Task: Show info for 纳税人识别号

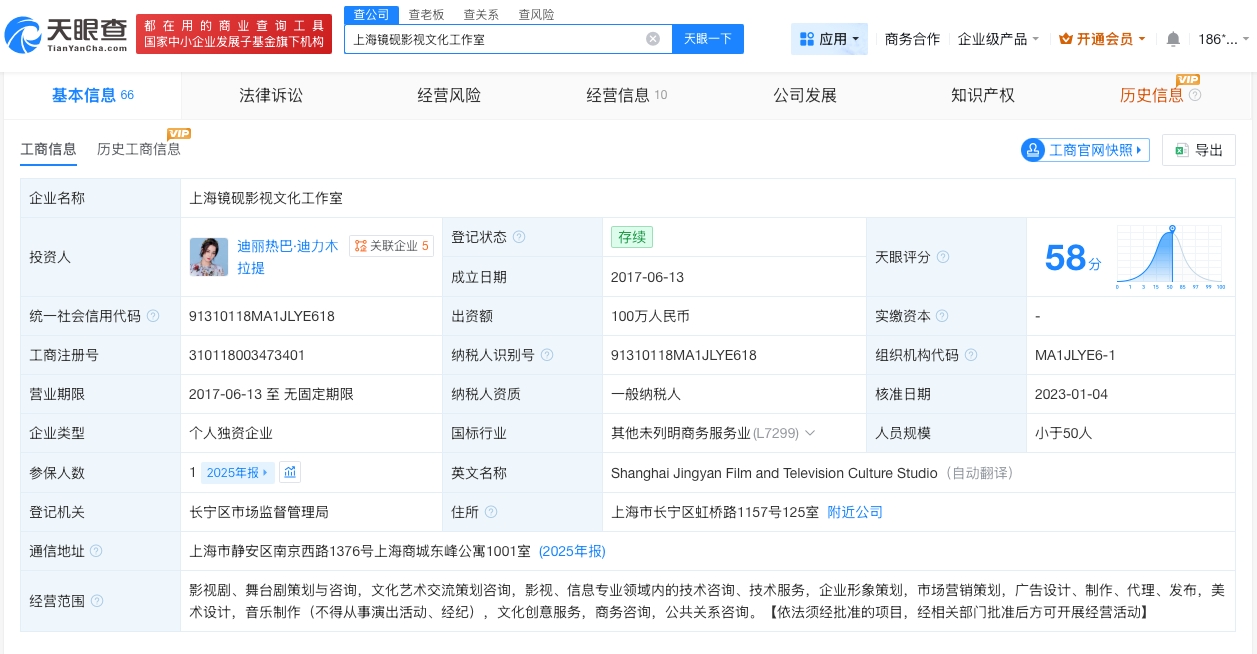Action: pos(547,355)
